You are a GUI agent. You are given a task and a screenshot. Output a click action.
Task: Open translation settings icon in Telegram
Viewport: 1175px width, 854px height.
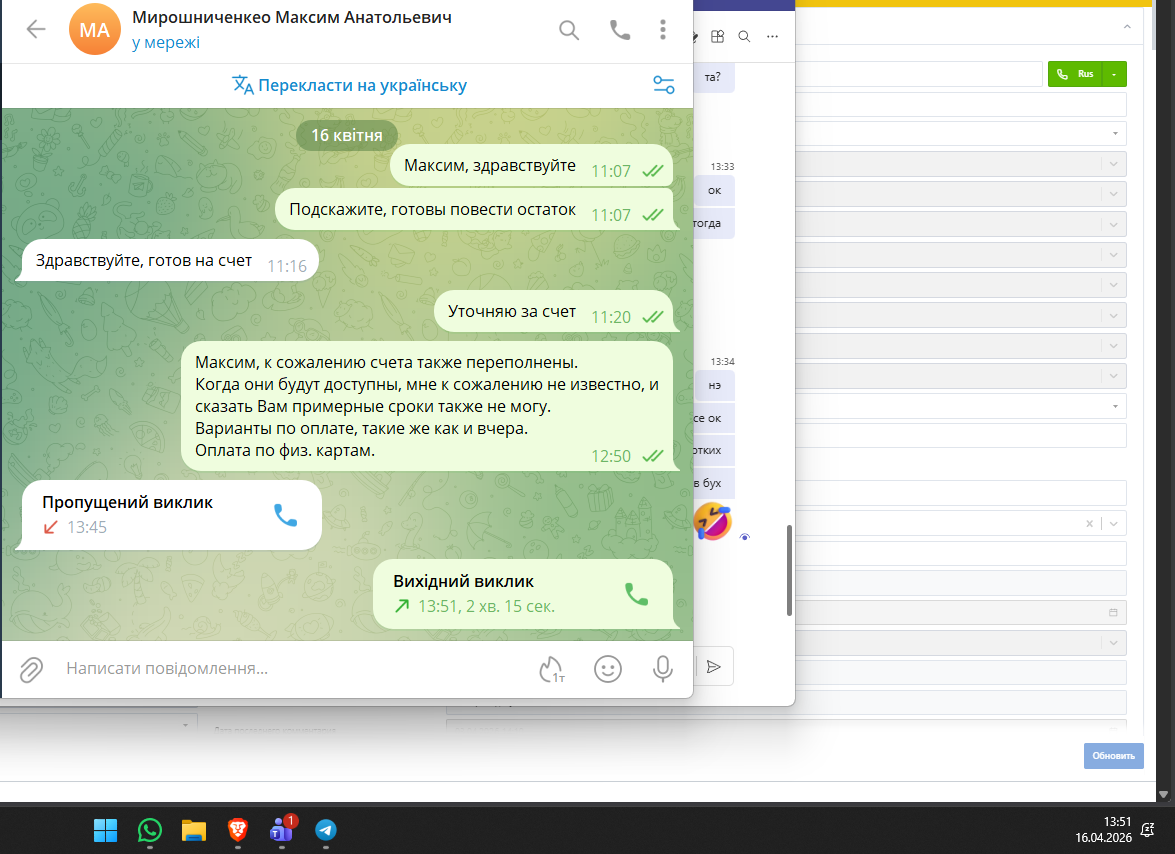[x=663, y=85]
